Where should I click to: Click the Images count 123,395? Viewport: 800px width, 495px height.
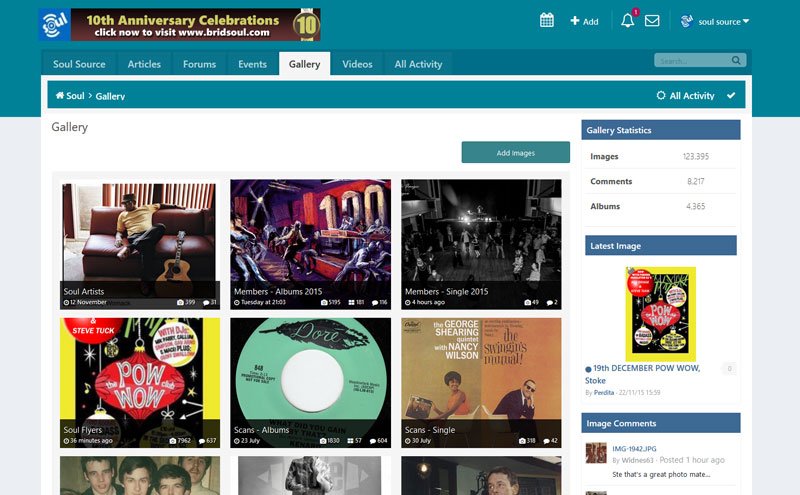point(695,156)
